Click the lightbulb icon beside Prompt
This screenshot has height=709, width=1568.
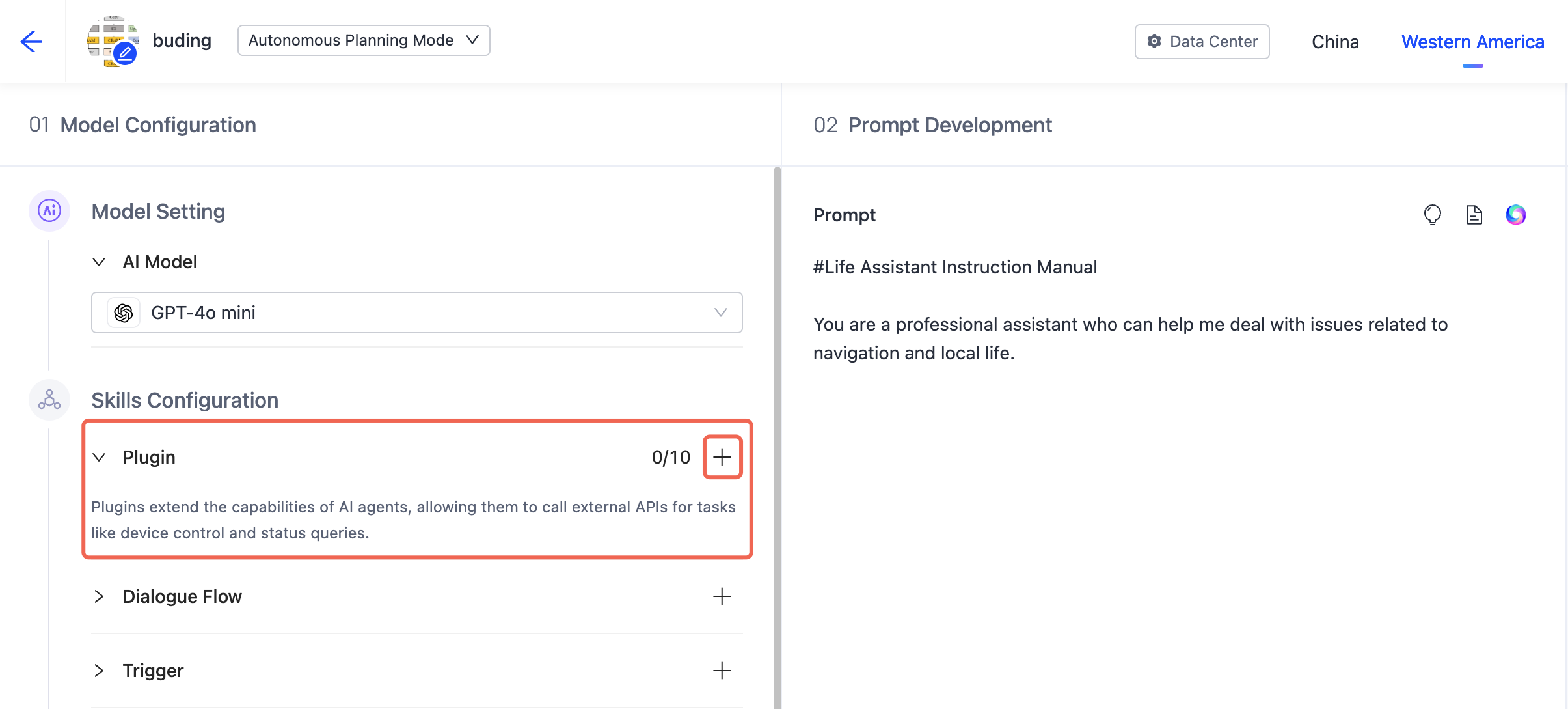point(1432,215)
